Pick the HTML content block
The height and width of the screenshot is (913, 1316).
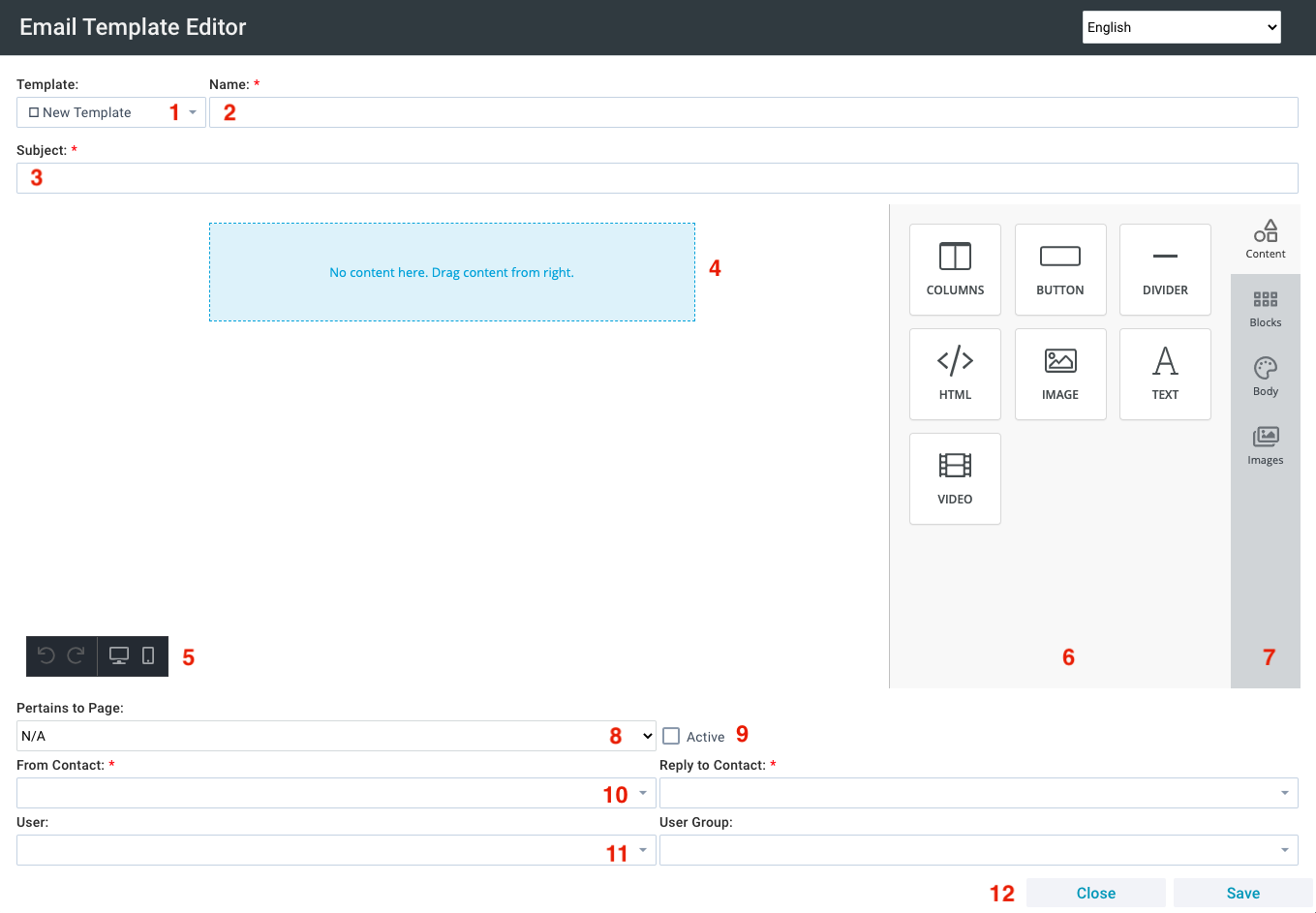pos(955,374)
